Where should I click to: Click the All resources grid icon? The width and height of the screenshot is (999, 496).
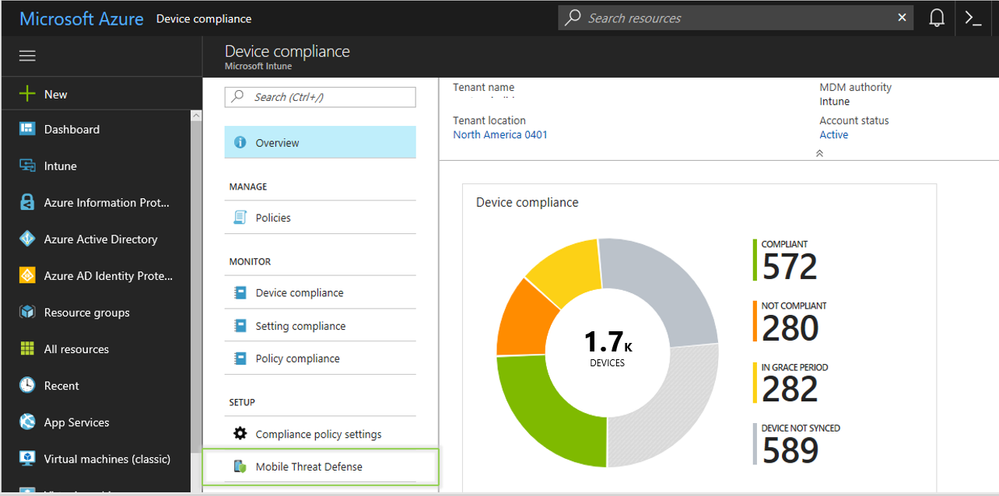pyautogui.click(x=27, y=349)
